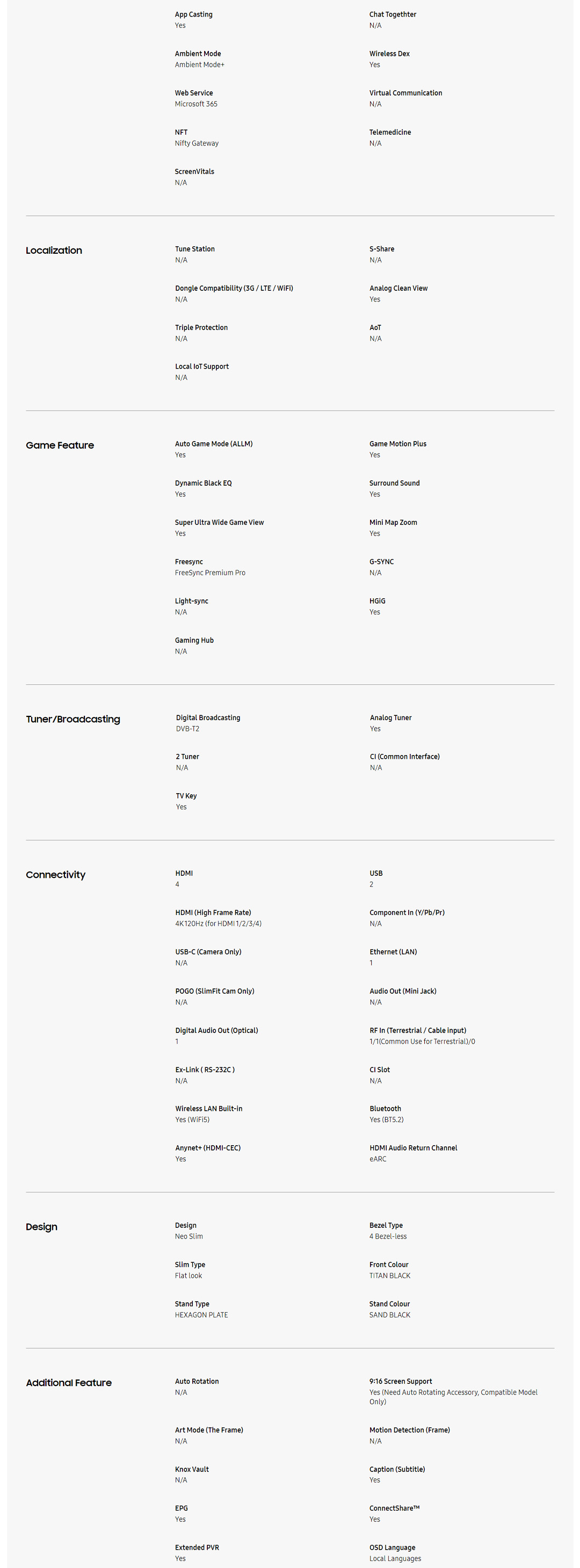
Task: Click the Game Feature section heading
Action: (x=60, y=445)
